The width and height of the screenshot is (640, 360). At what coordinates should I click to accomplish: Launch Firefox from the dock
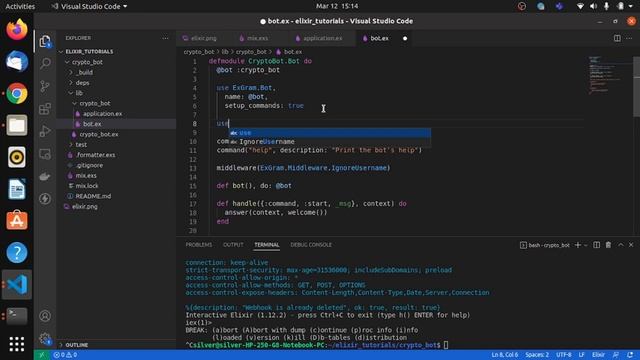pos(17,30)
